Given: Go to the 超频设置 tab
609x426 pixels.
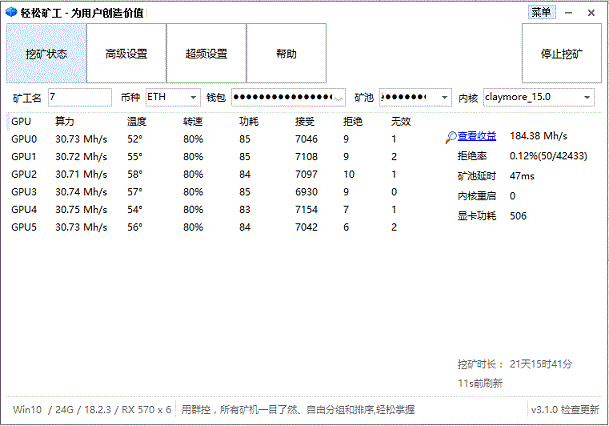Looking at the screenshot, I should click(x=206, y=53).
